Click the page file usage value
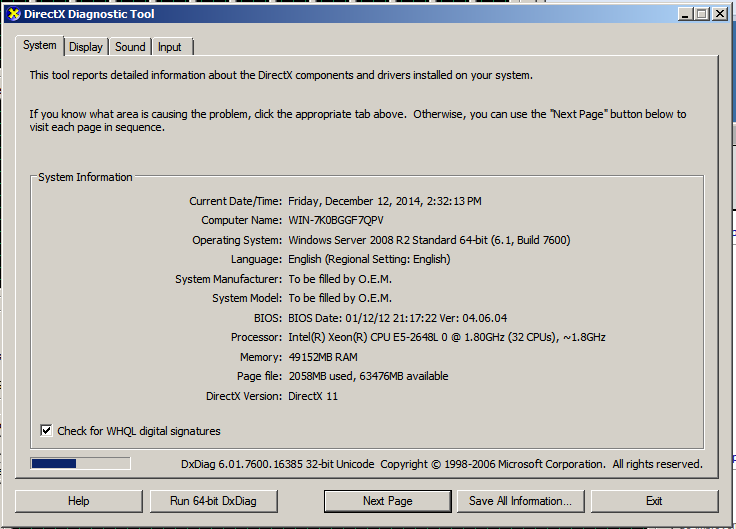This screenshot has width=736, height=529. [368, 376]
